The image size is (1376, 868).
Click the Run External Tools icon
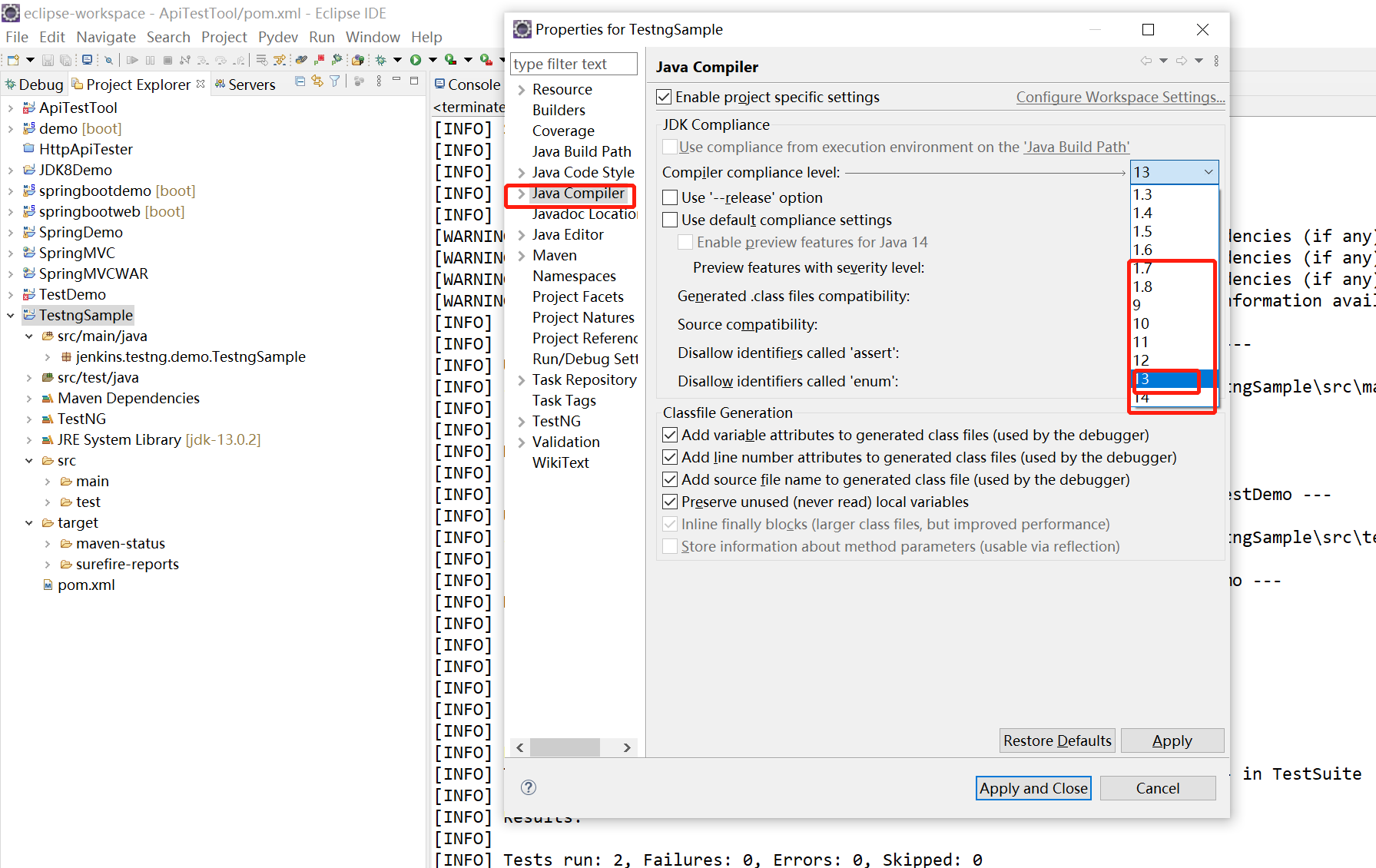[486, 60]
